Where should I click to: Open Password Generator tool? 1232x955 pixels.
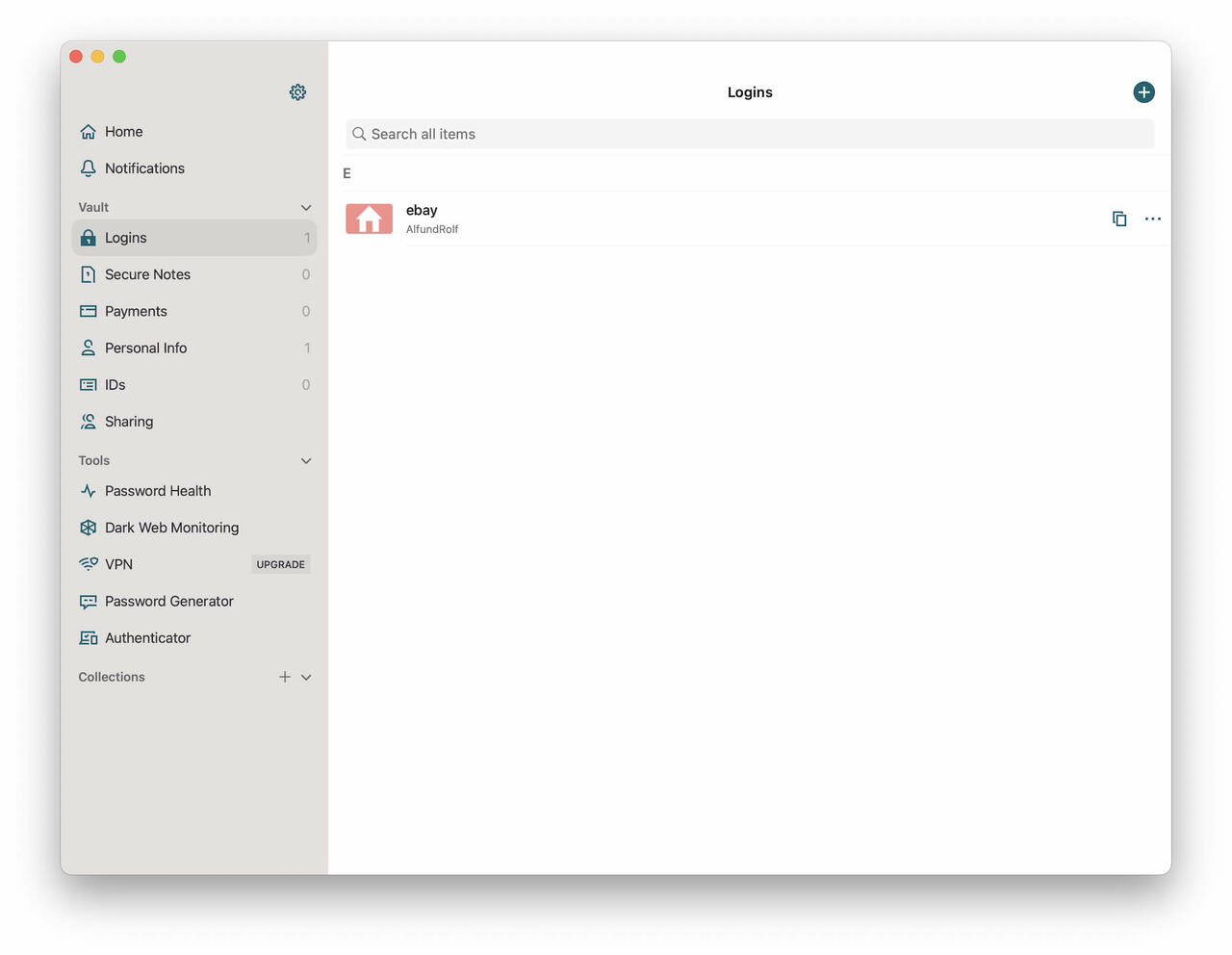pos(194,602)
